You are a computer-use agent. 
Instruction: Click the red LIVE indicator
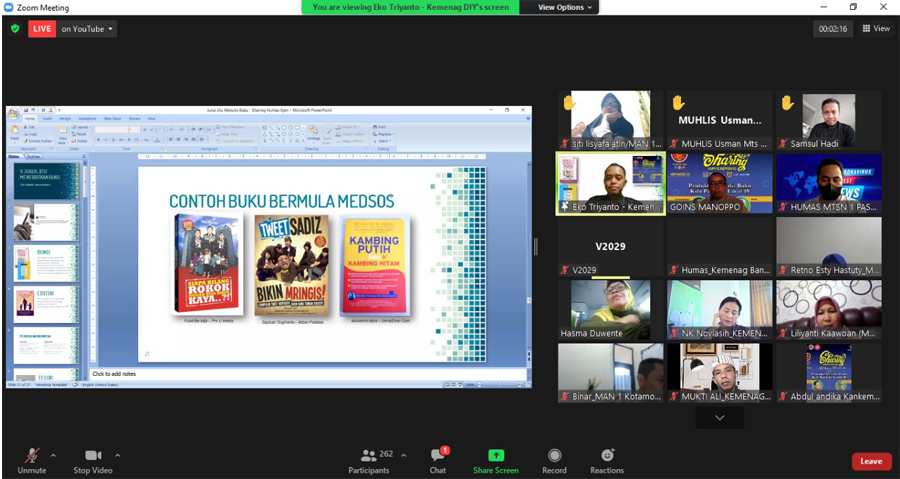coord(41,29)
